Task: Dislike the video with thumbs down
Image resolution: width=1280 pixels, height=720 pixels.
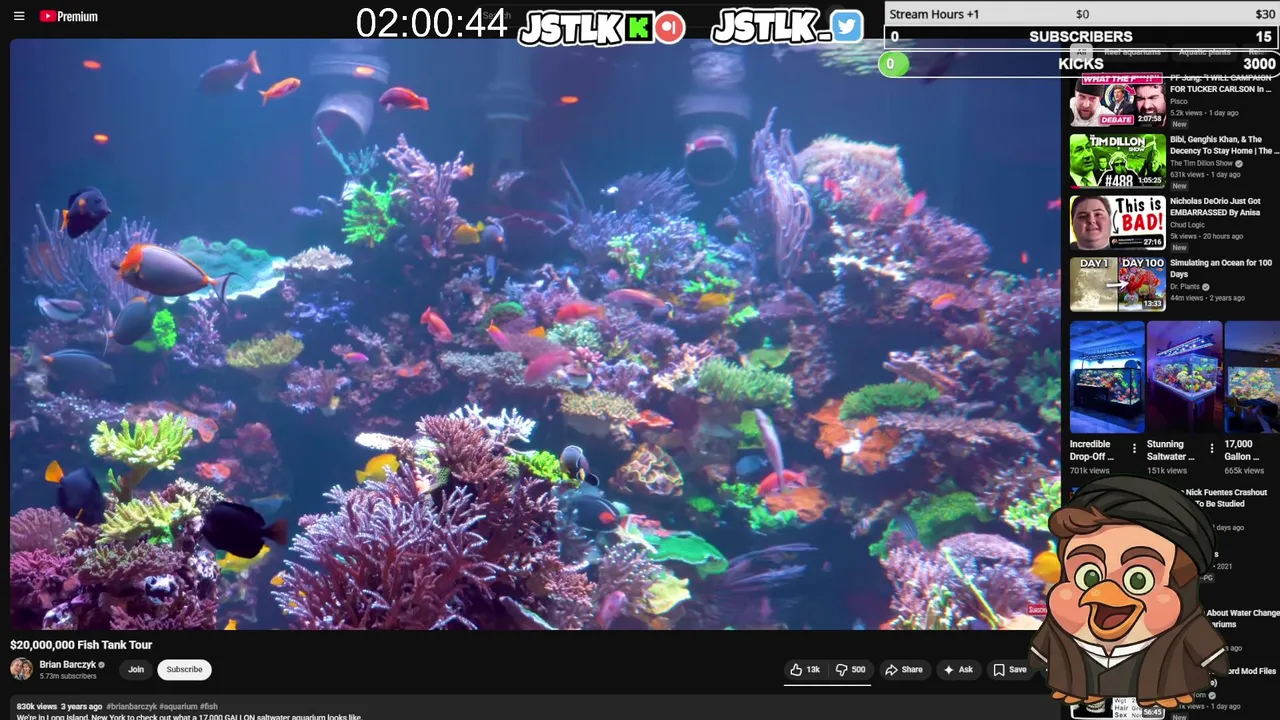Action: click(851, 670)
